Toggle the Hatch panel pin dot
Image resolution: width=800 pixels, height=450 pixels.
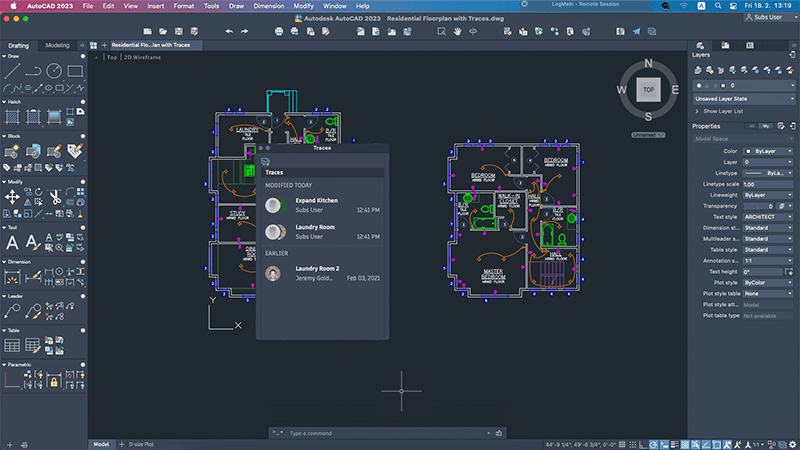pyautogui.click(x=83, y=102)
